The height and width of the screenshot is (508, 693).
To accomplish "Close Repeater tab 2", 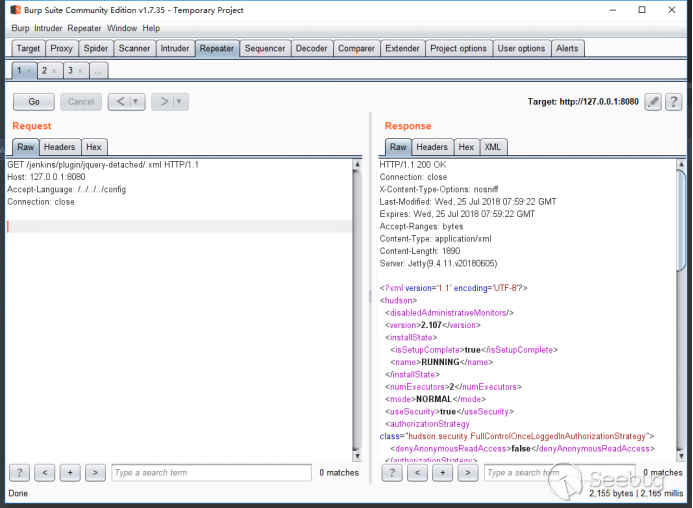I will (x=54, y=71).
